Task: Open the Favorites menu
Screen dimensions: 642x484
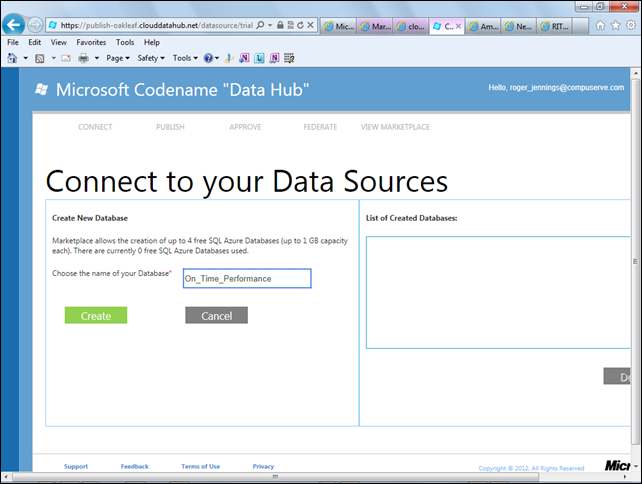Action: [91, 43]
